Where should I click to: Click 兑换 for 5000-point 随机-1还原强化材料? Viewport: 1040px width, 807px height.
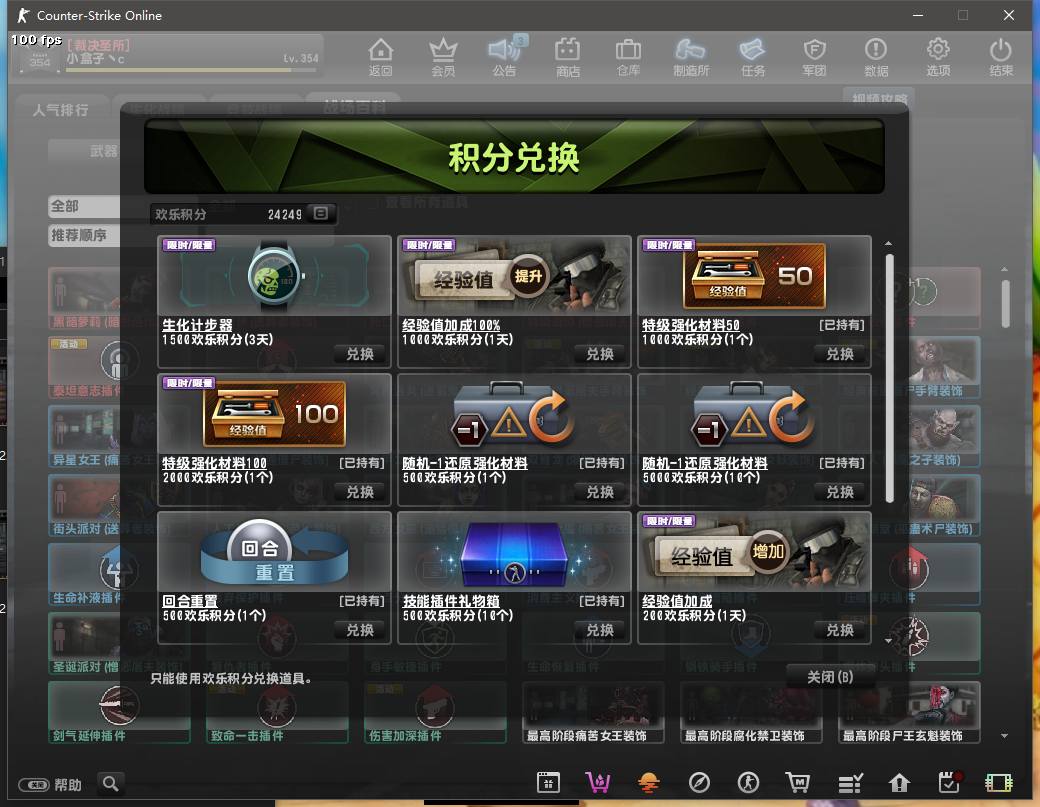pyautogui.click(x=840, y=492)
